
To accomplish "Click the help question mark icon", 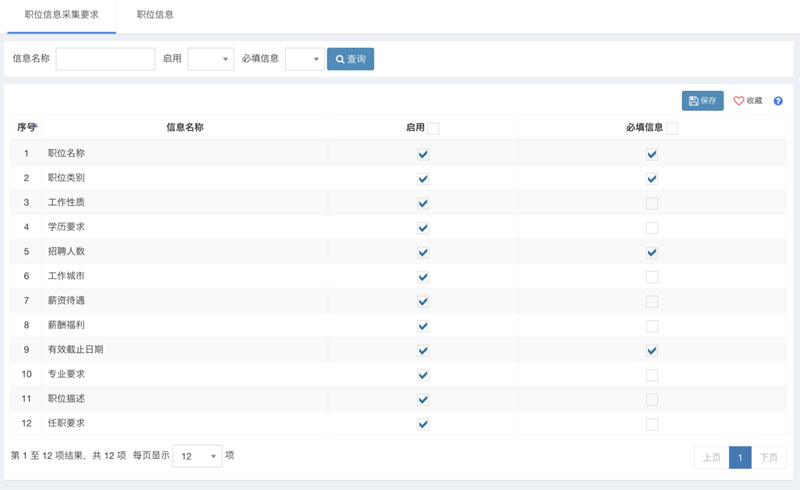I will click(778, 101).
